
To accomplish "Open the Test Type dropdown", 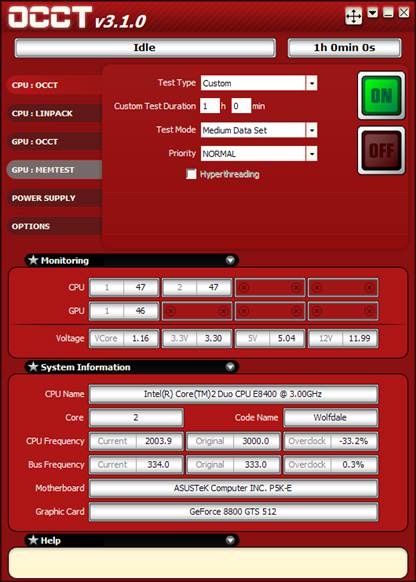I will [x=312, y=83].
